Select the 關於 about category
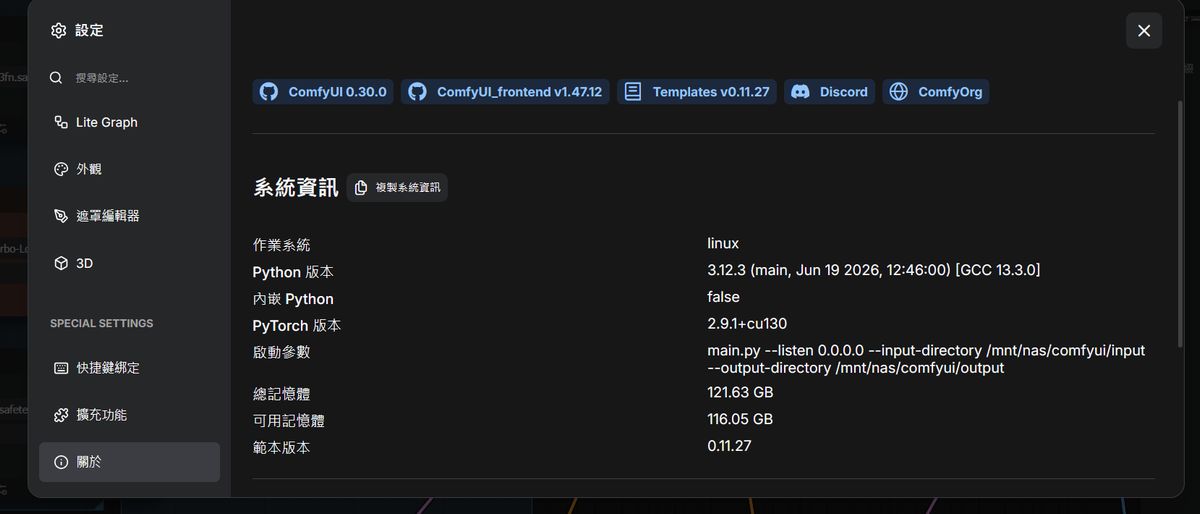Screen dimensions: 1200x514 129,462
